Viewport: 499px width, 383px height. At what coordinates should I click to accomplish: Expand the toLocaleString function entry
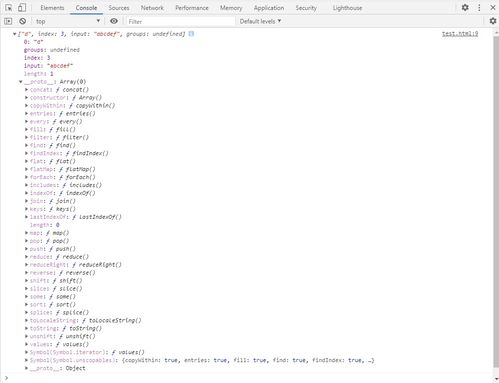click(26, 320)
